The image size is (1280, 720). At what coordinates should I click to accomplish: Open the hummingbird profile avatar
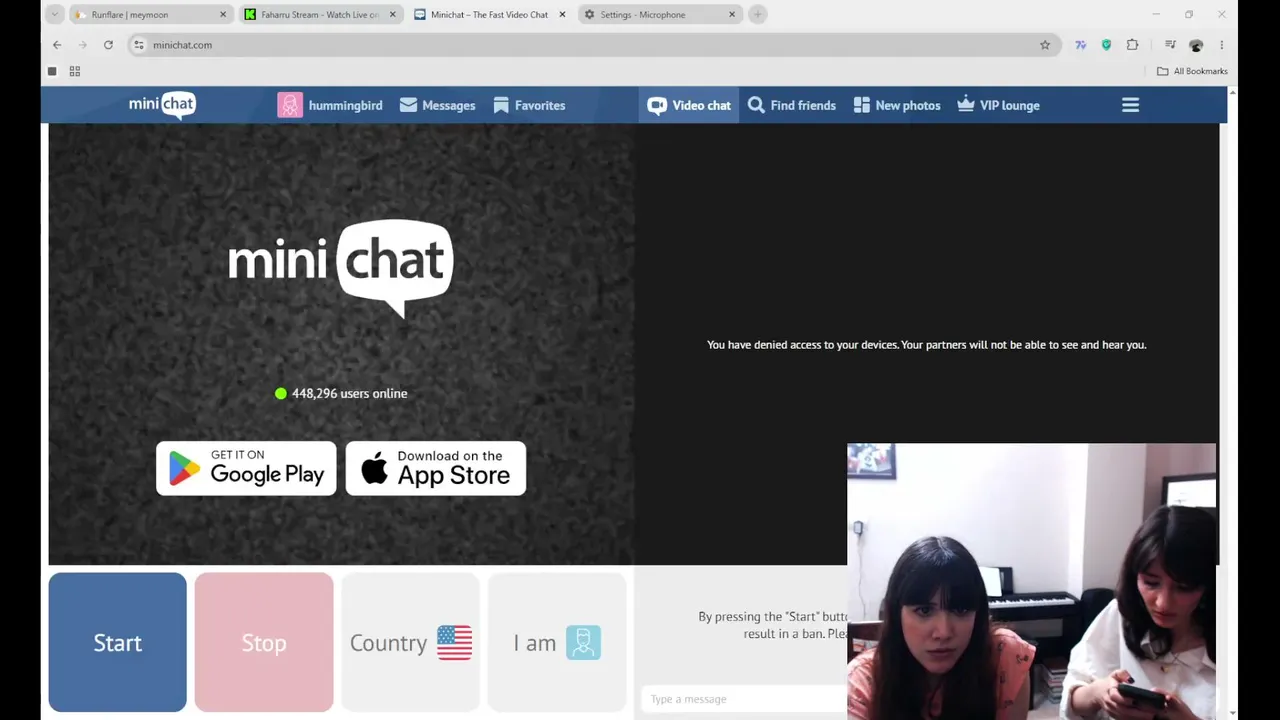290,105
